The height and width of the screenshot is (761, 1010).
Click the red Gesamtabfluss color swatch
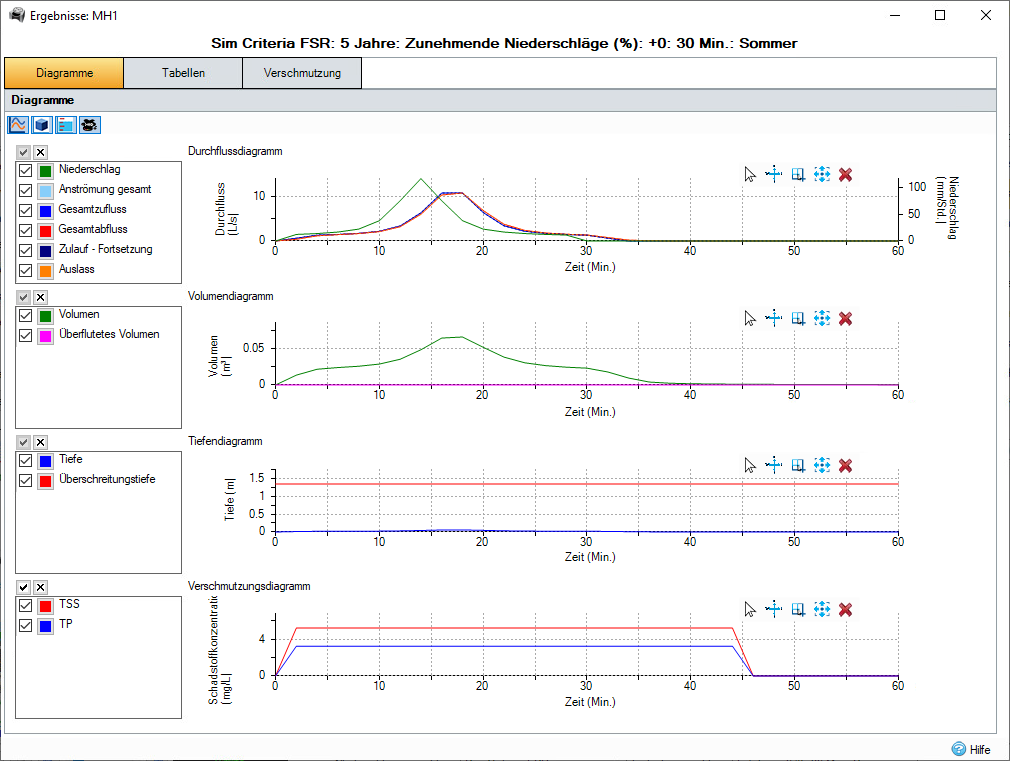[45, 231]
